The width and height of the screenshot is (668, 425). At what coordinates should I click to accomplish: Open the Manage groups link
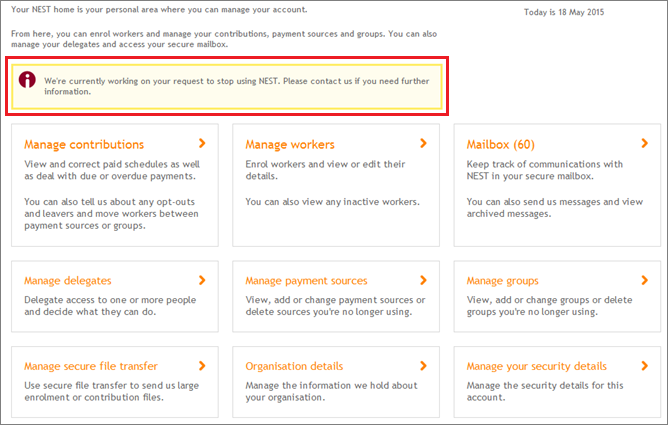(502, 281)
